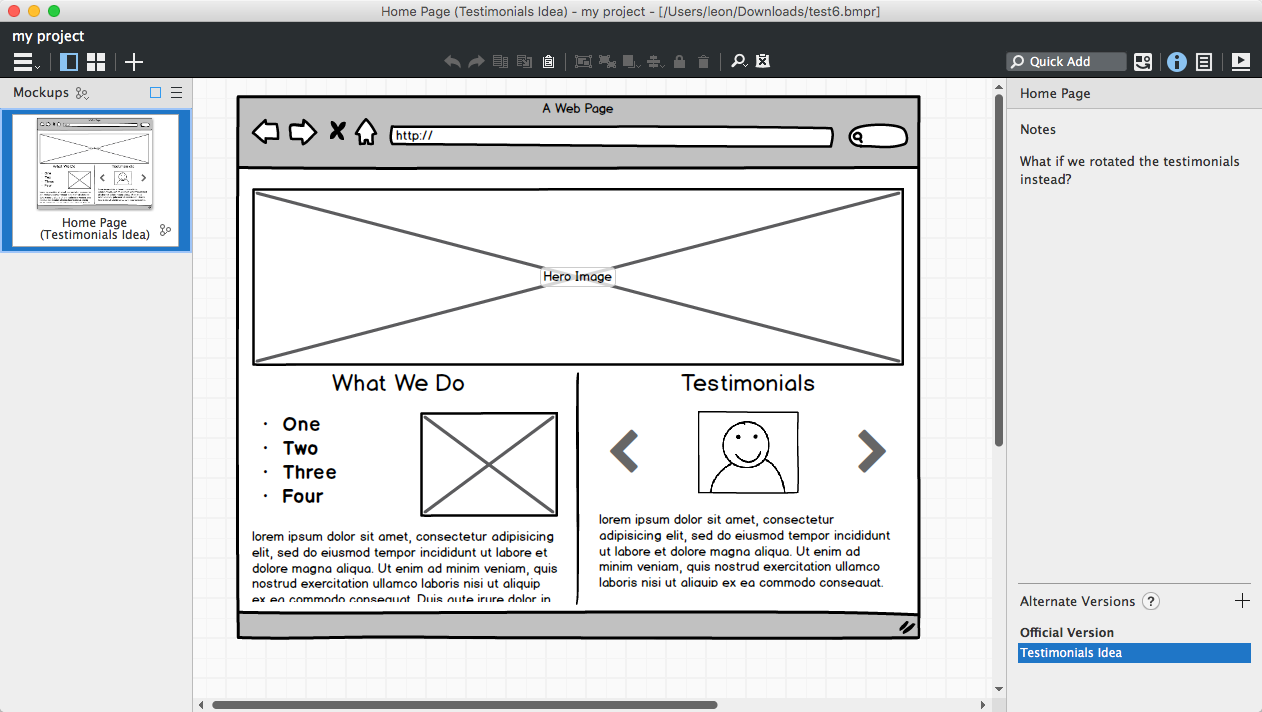Open the main hamburger menu
Image resolution: width=1262 pixels, height=712 pixels.
[x=25, y=62]
